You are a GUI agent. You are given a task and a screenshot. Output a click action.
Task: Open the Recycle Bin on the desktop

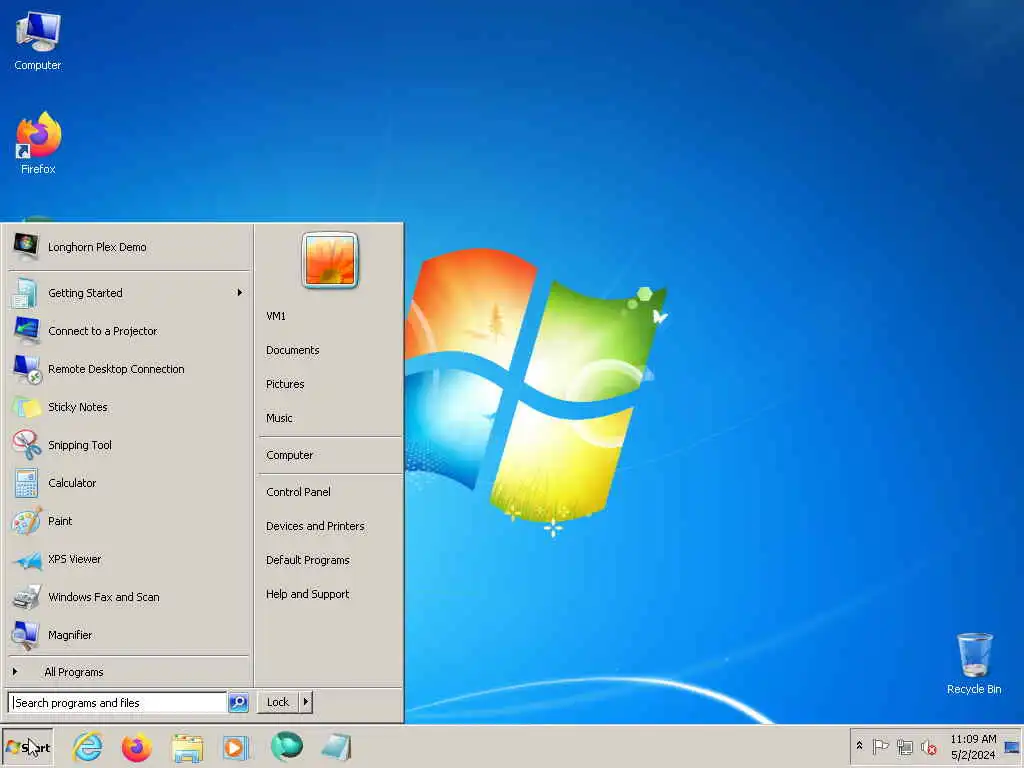pos(974,663)
